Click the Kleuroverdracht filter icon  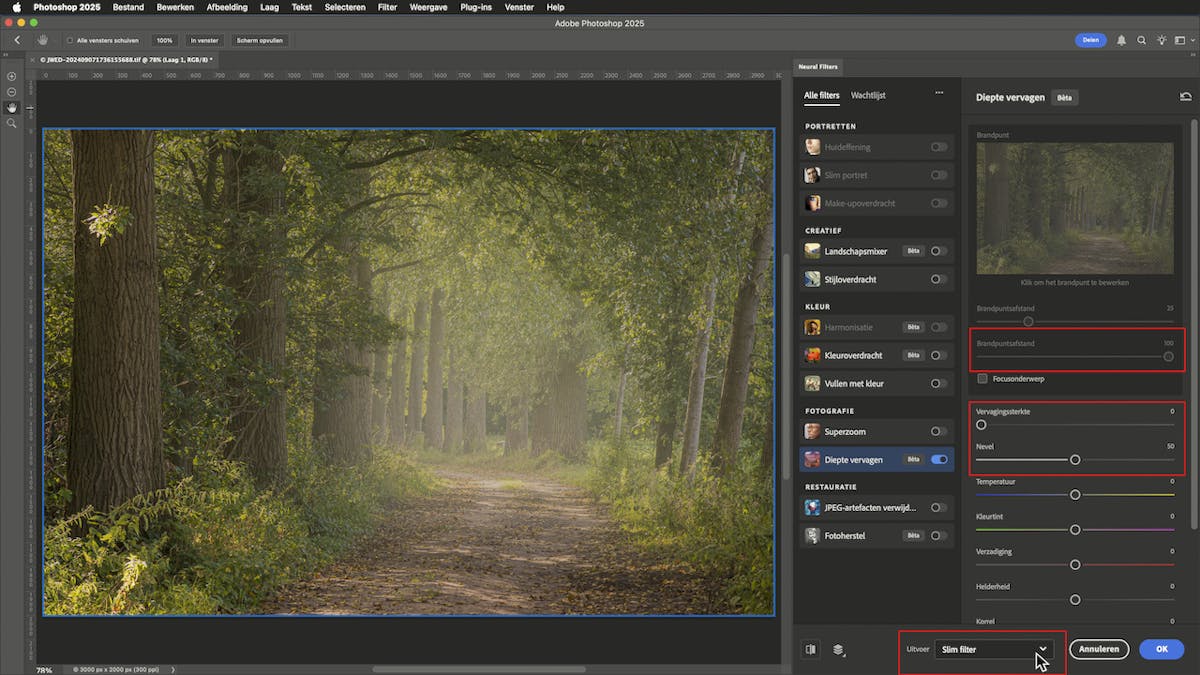pos(813,355)
